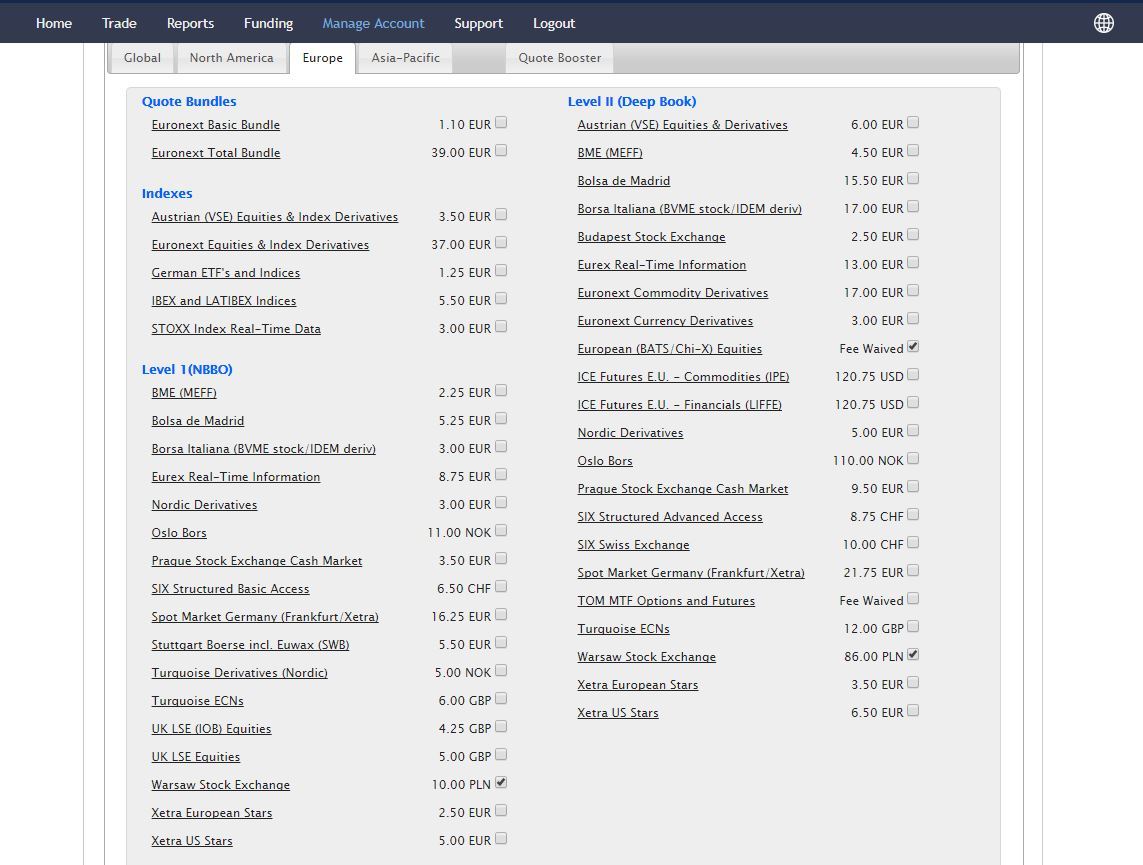Open the Funding menu
The height and width of the screenshot is (865, 1143).
click(268, 23)
